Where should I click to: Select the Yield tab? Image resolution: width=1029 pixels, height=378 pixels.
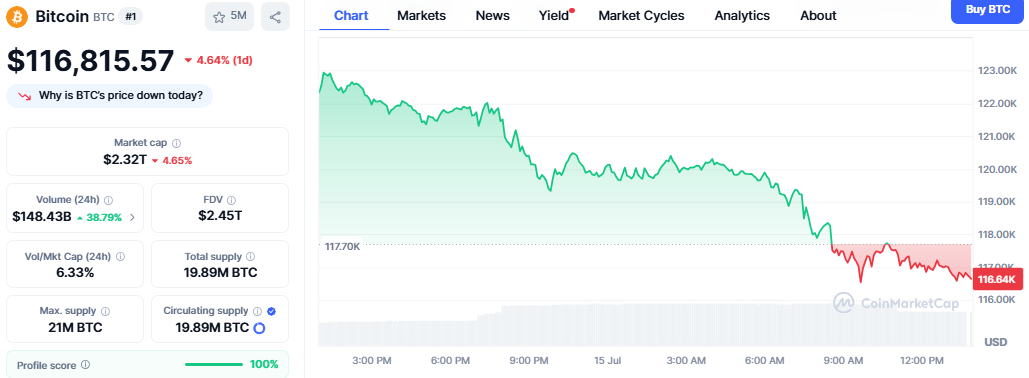tap(555, 16)
